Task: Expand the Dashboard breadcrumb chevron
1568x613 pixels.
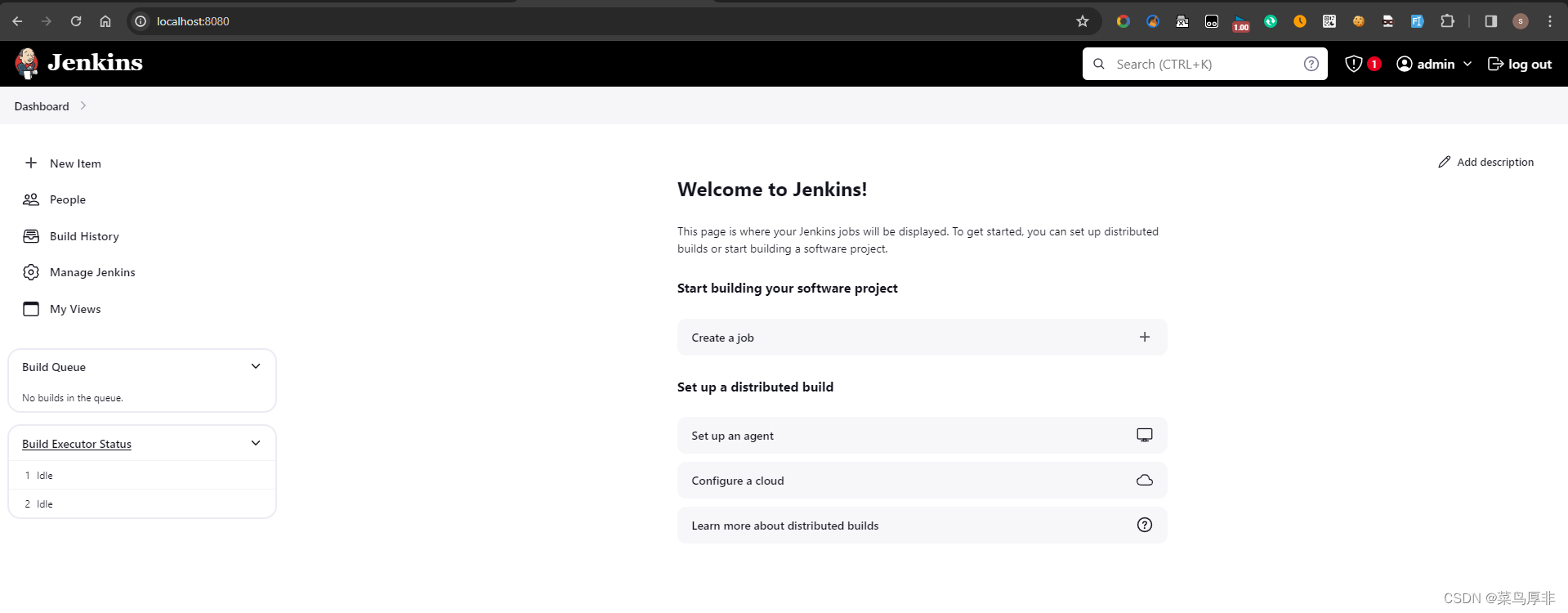Action: pyautogui.click(x=83, y=105)
